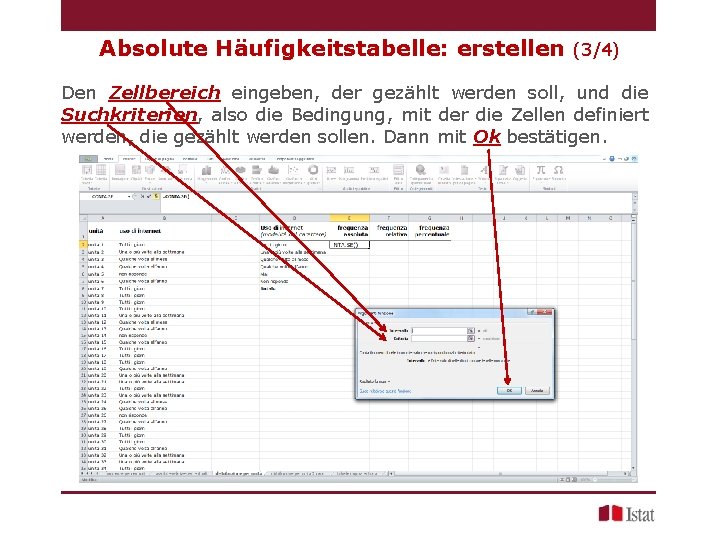
Task: Insert a Simbolo with the omega icon
Action: [x=558, y=170]
